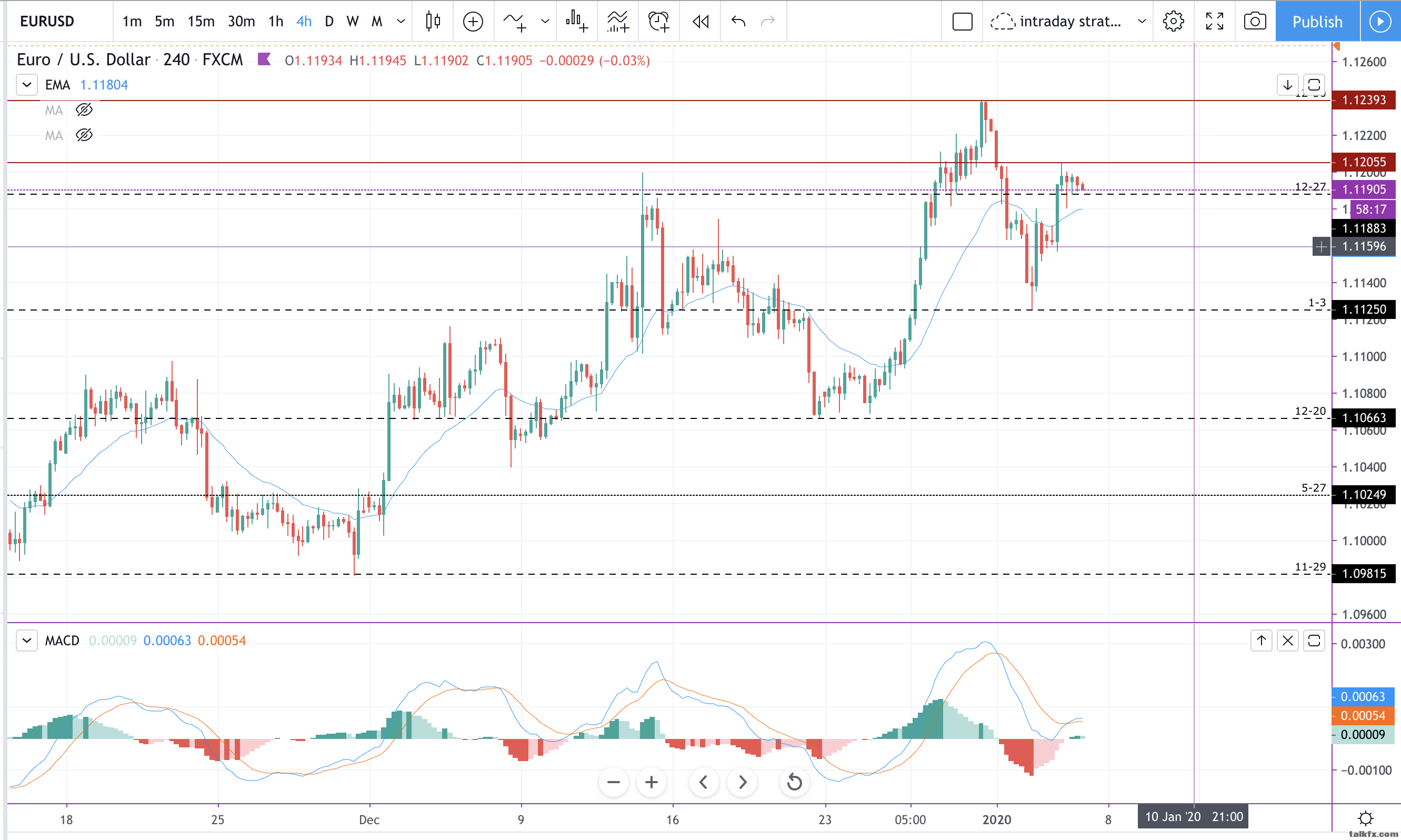Collapse the EMA indicator legend
The image size is (1401, 840).
point(27,85)
